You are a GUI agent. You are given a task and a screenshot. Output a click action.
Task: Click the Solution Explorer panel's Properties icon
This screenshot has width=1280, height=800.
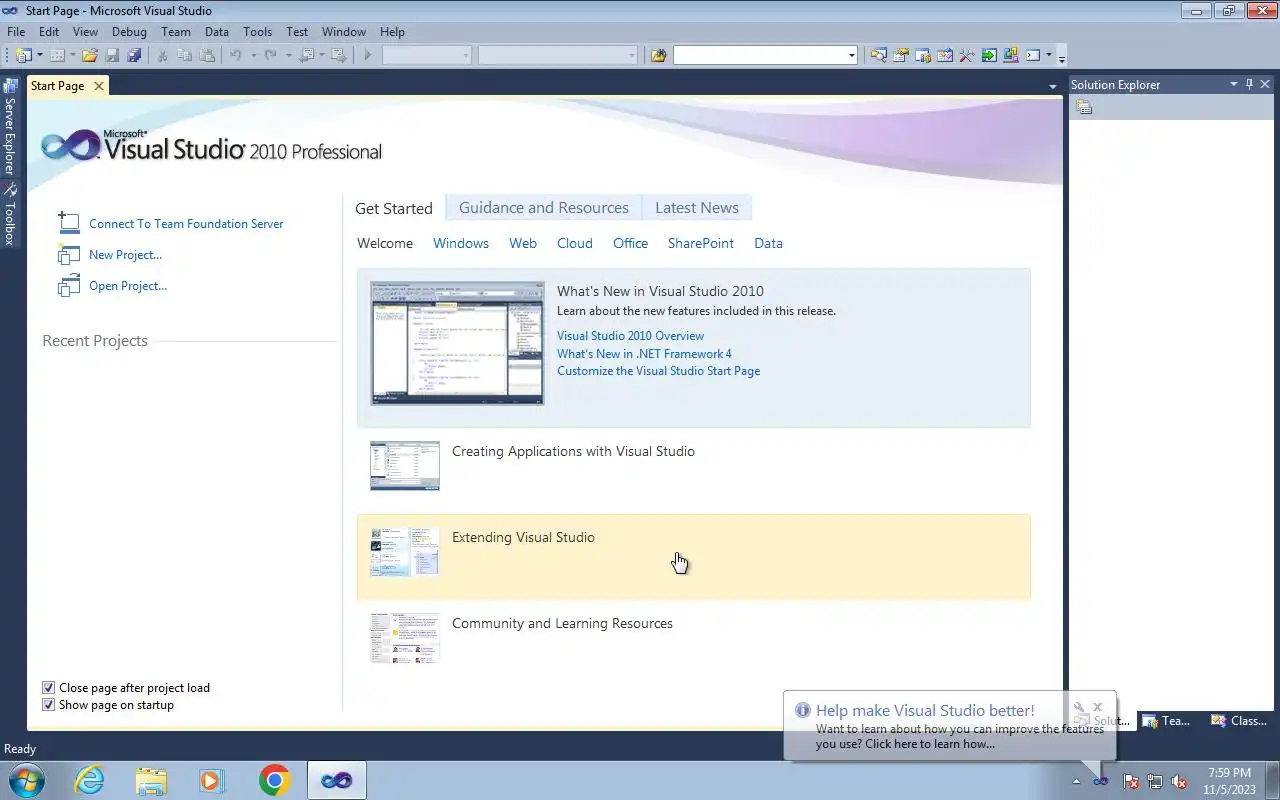point(1084,107)
